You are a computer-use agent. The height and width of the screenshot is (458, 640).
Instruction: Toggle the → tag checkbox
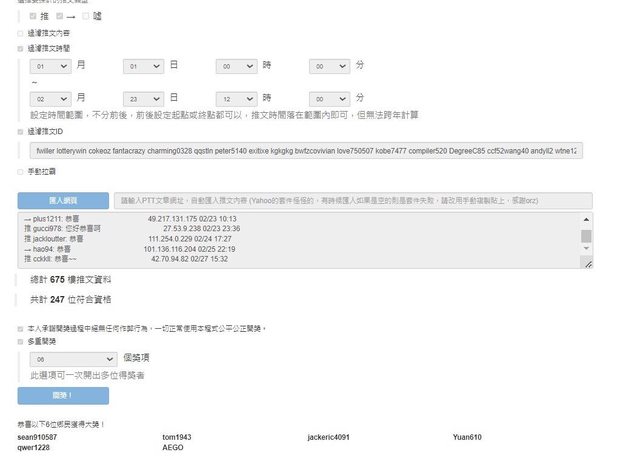(x=60, y=17)
